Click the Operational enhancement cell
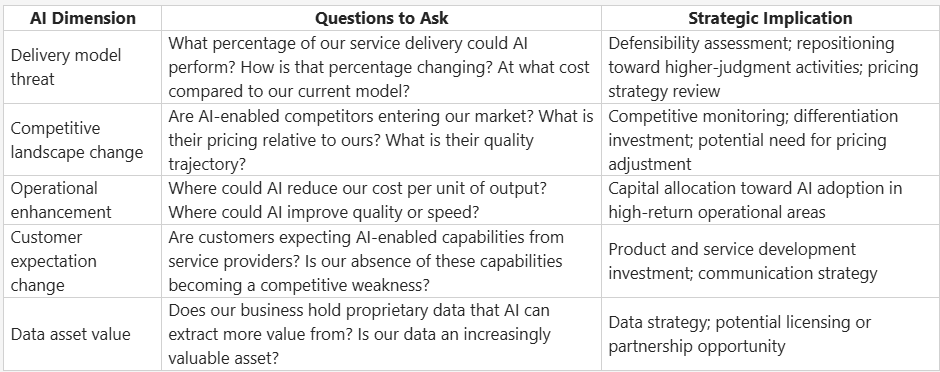This screenshot has width=940, height=372. (83, 200)
